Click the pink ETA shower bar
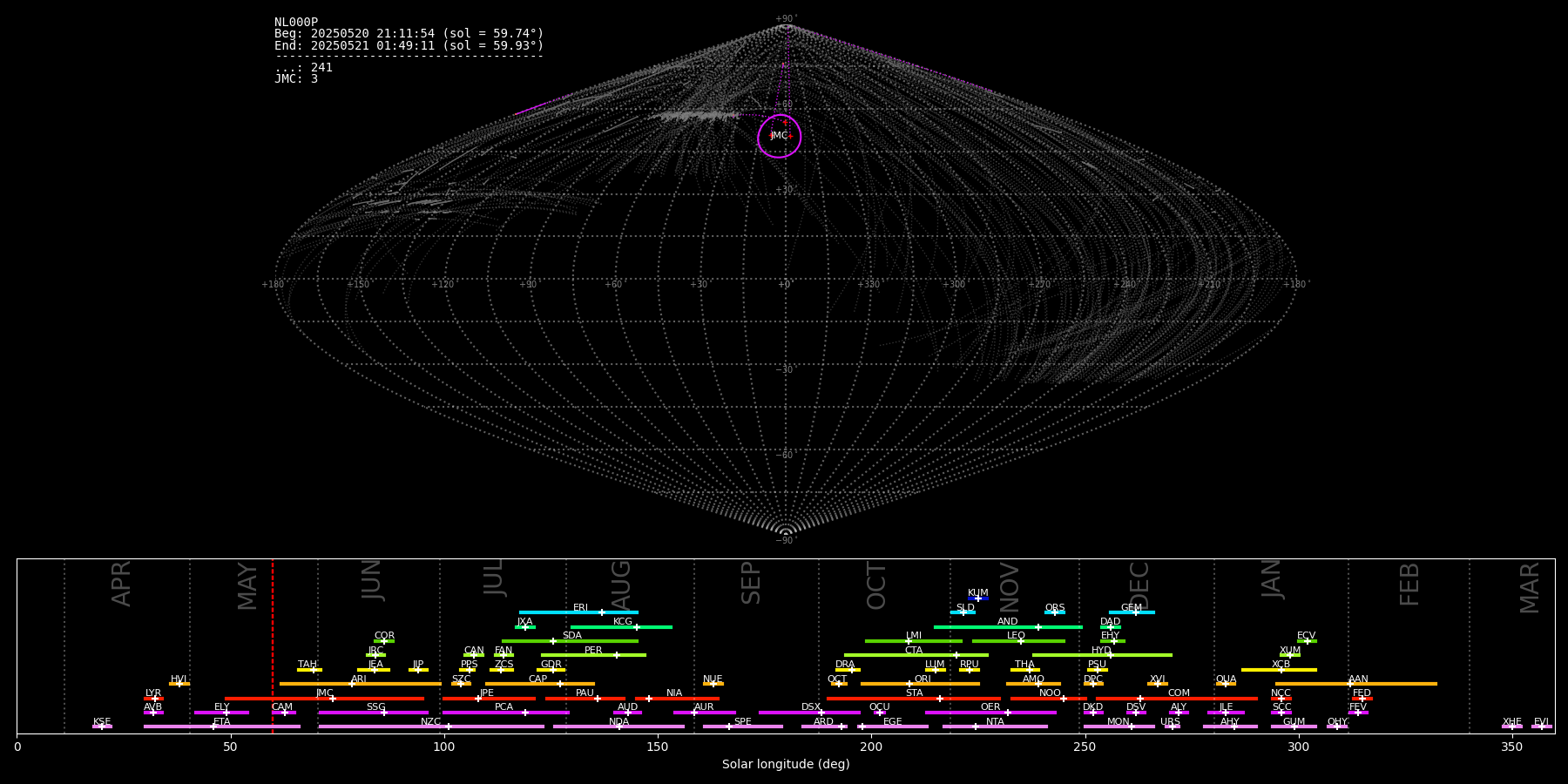This screenshot has height=784, width=1568. pyautogui.click(x=222, y=727)
